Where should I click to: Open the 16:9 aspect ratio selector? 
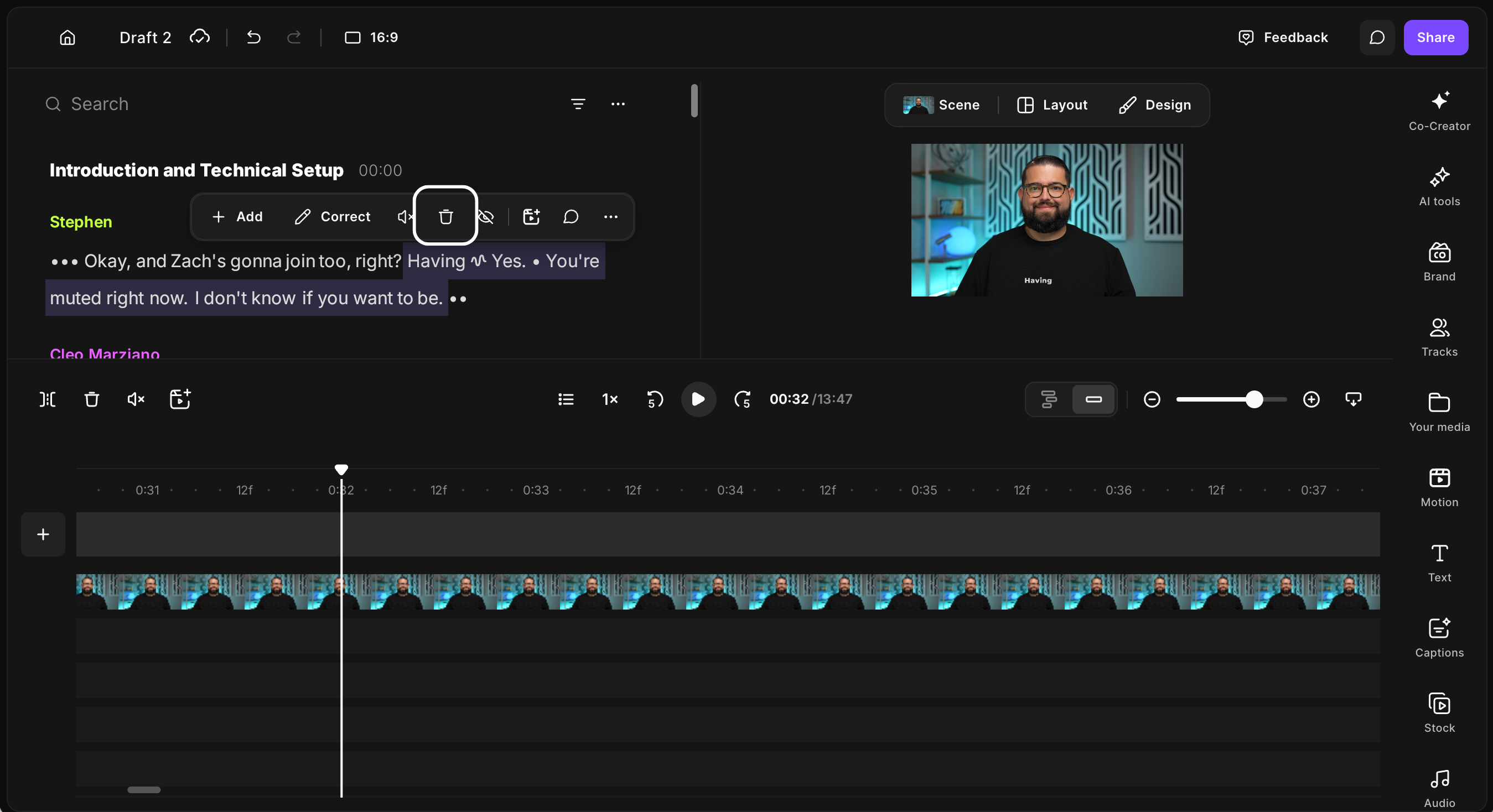click(x=371, y=38)
